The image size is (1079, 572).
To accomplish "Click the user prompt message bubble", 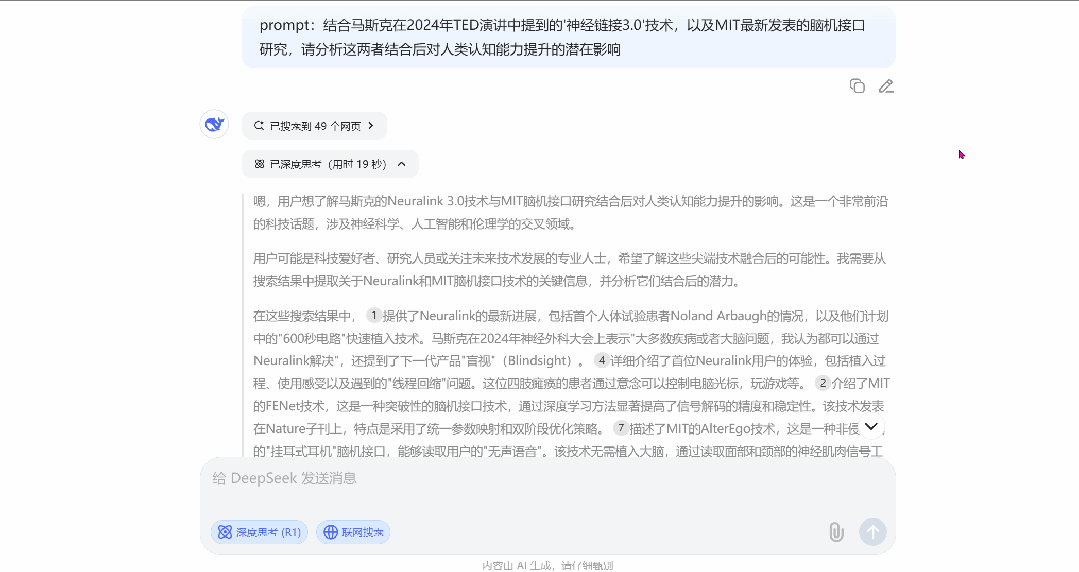I will (x=568, y=37).
